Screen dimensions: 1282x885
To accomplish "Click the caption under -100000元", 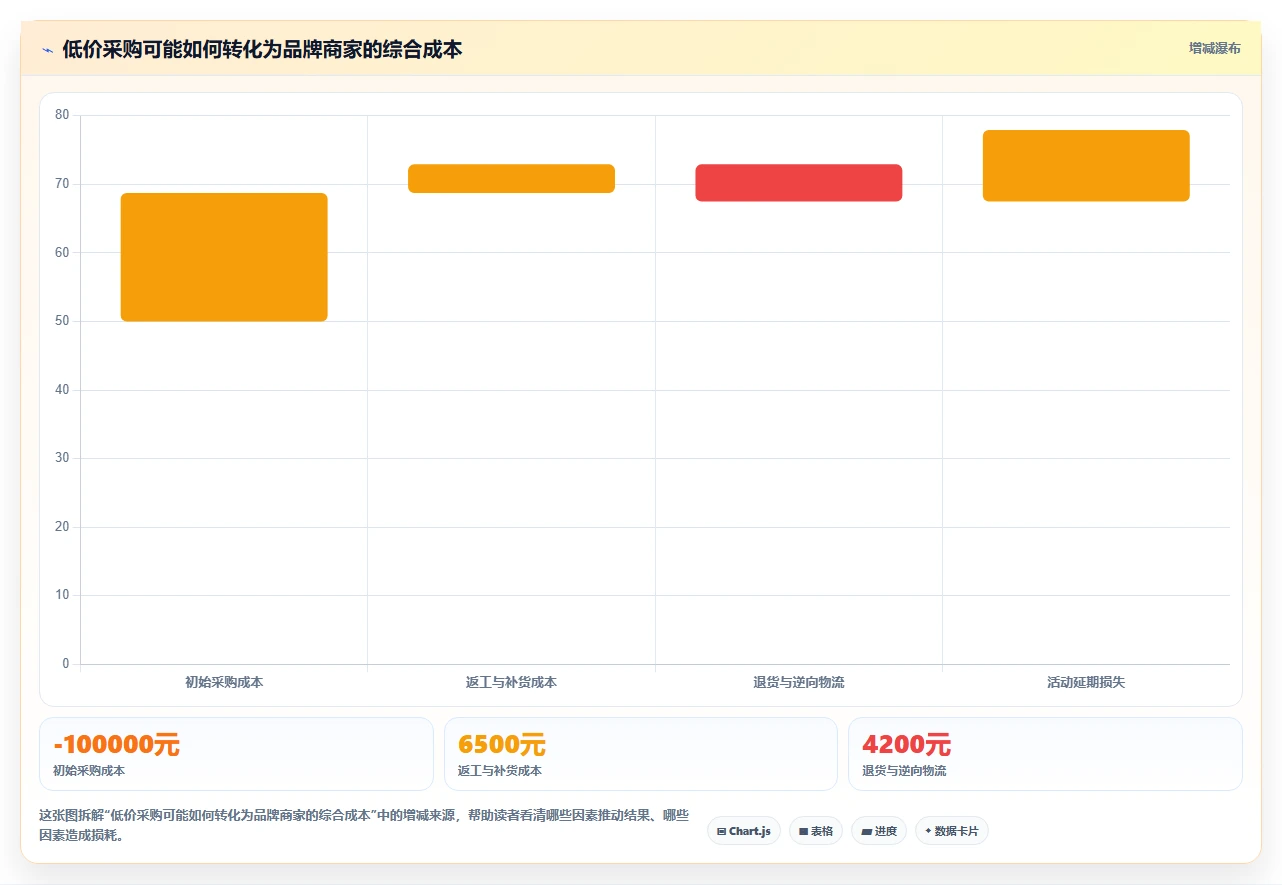I will [x=89, y=771].
